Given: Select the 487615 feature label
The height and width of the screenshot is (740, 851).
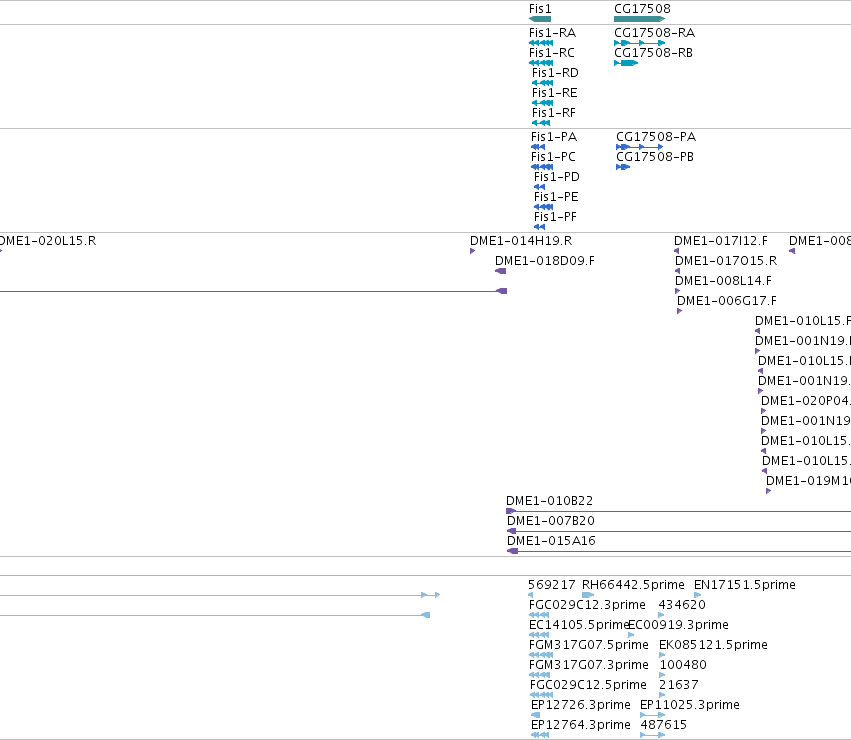Looking at the screenshot, I should point(664,725).
